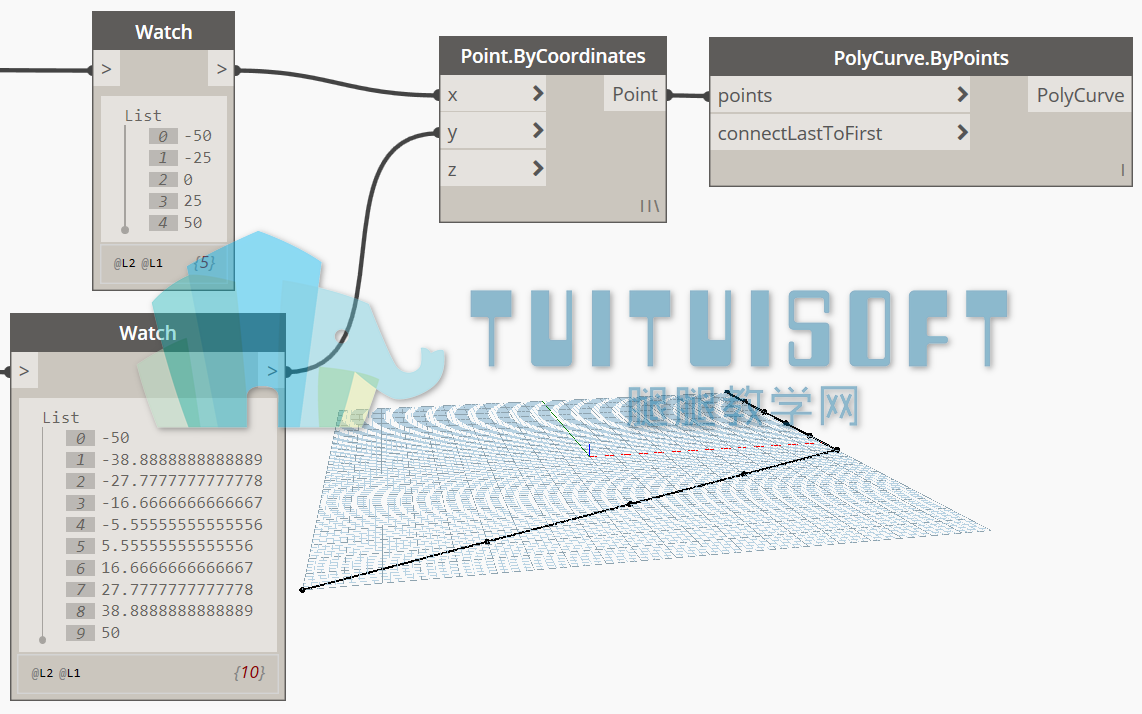Select the Point output port
Viewport: 1142px width, 714px height.
(x=634, y=94)
